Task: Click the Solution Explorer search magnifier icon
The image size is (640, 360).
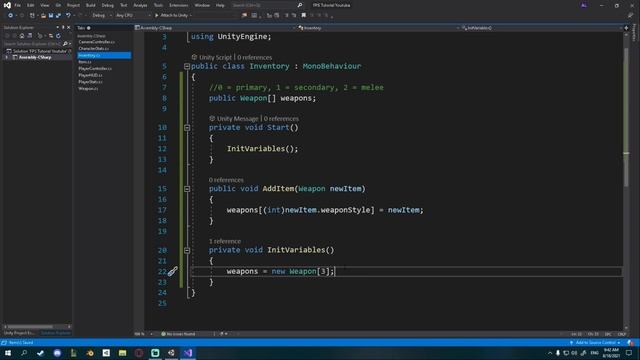Action: pos(64,44)
